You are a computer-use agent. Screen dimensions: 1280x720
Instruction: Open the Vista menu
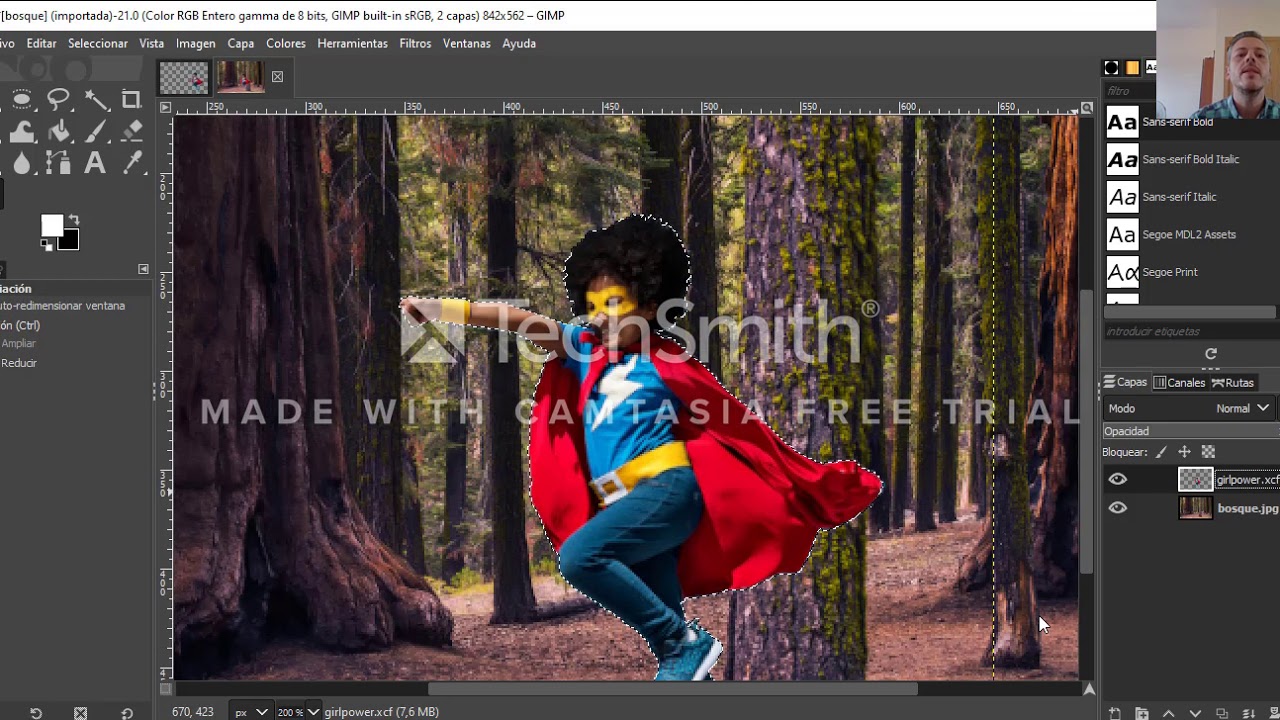point(152,43)
